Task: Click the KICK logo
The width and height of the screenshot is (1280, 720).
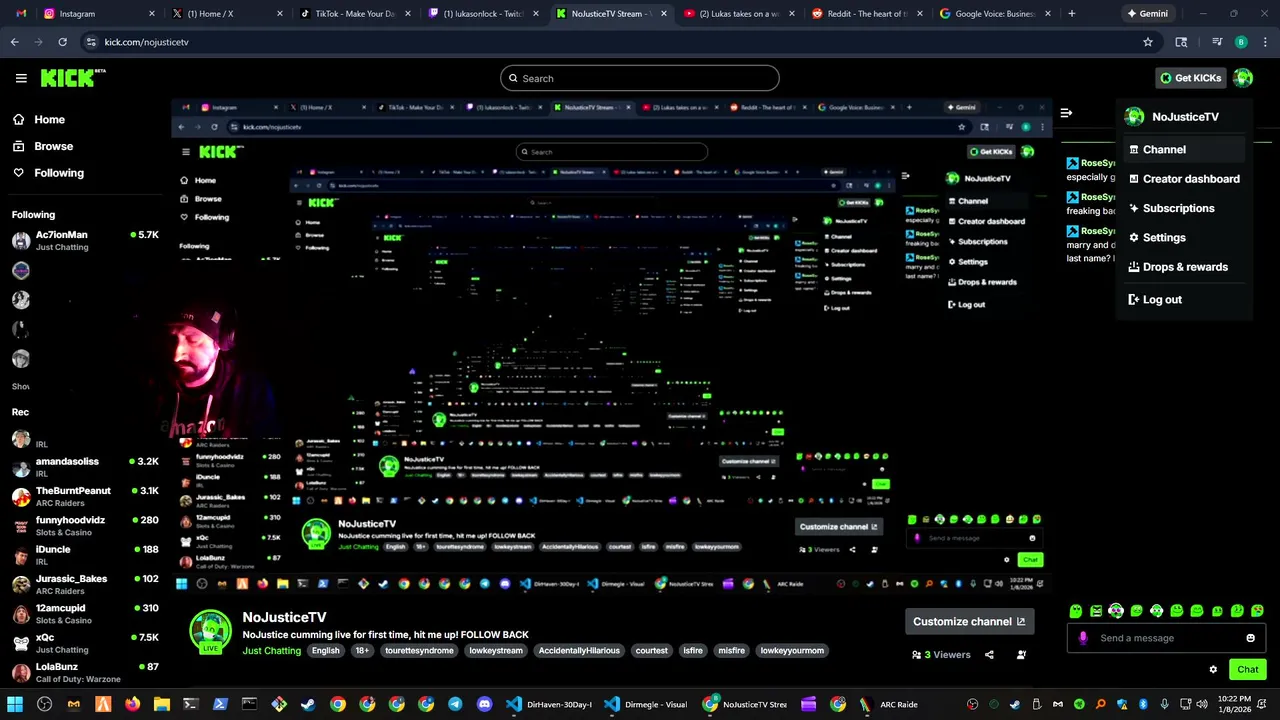Action: pyautogui.click(x=73, y=78)
